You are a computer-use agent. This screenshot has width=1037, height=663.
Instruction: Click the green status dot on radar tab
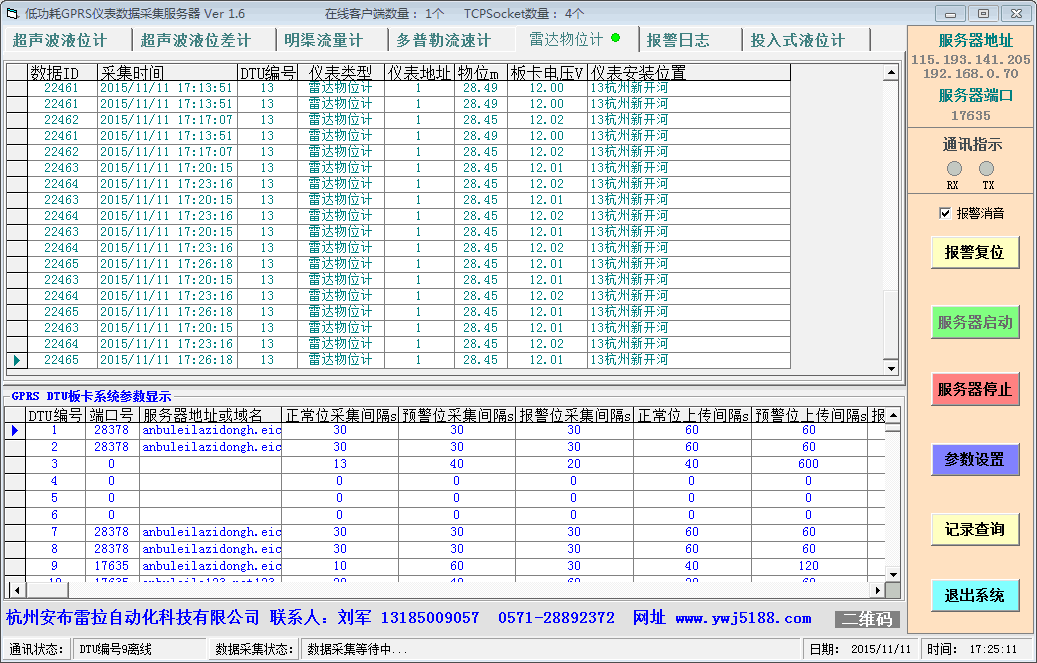[616, 39]
